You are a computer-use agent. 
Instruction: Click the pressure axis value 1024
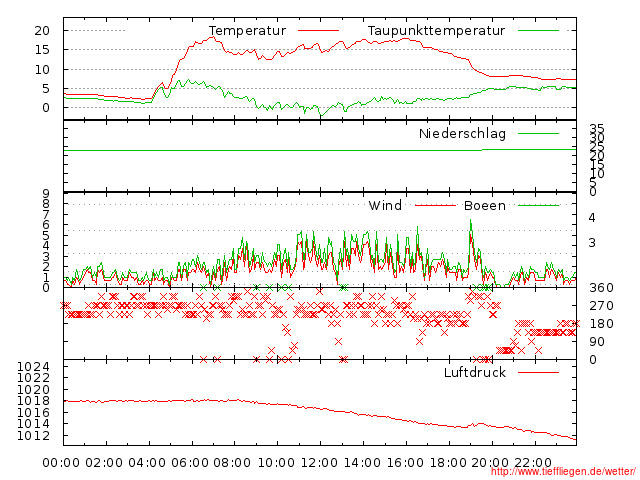[33, 367]
